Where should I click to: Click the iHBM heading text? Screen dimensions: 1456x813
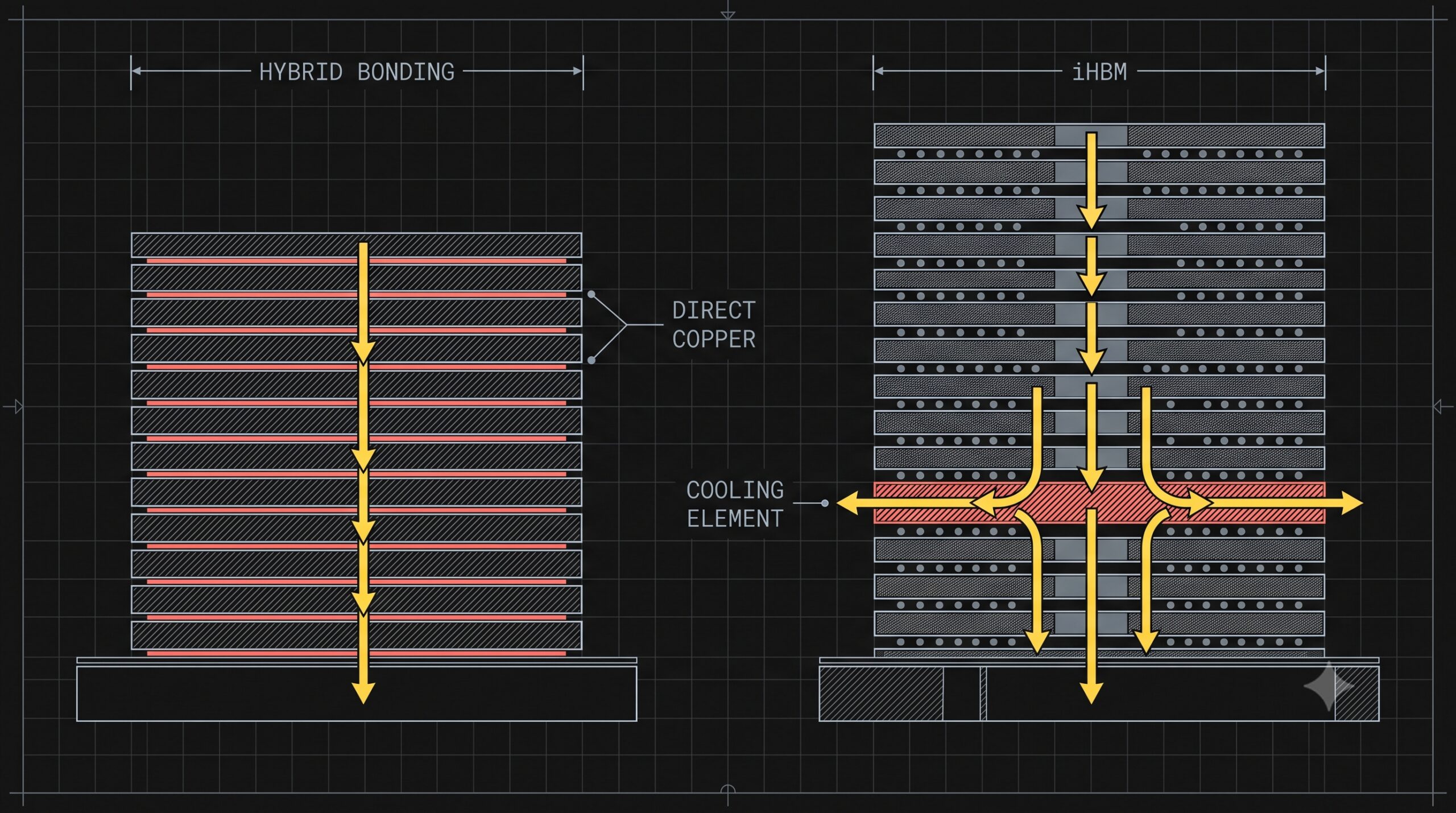pyautogui.click(x=1099, y=72)
